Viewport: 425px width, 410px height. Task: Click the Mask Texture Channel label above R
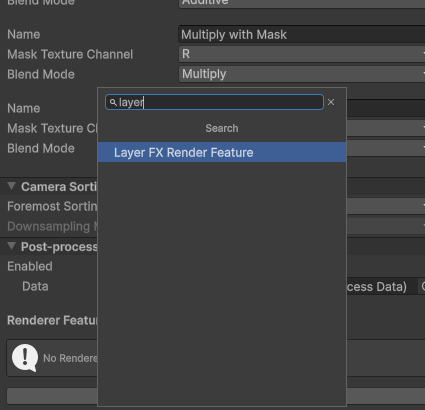click(70, 54)
